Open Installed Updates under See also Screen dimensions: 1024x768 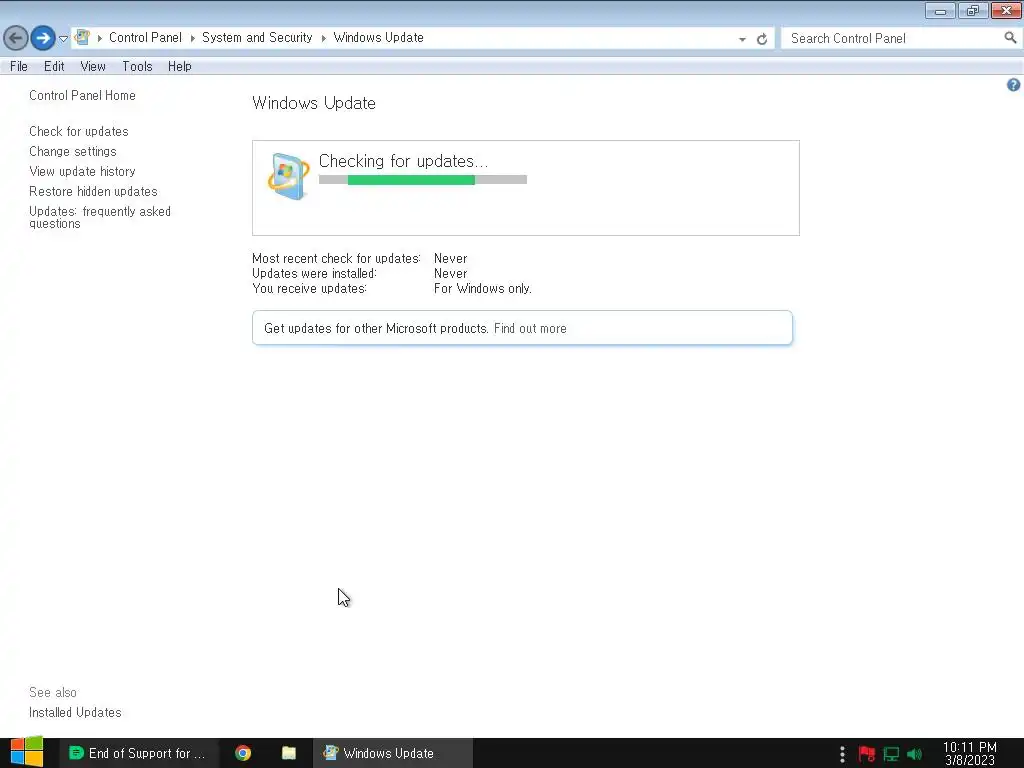point(75,712)
